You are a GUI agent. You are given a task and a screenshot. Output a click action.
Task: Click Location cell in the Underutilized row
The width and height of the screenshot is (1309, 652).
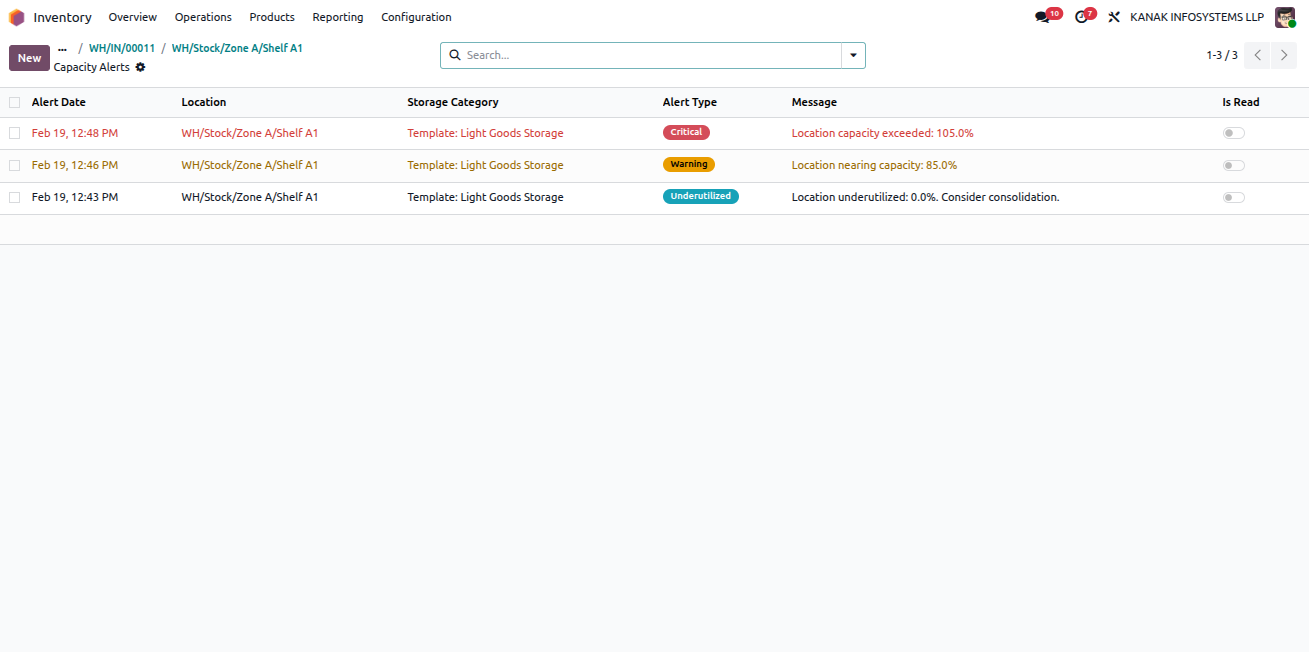[x=250, y=197]
